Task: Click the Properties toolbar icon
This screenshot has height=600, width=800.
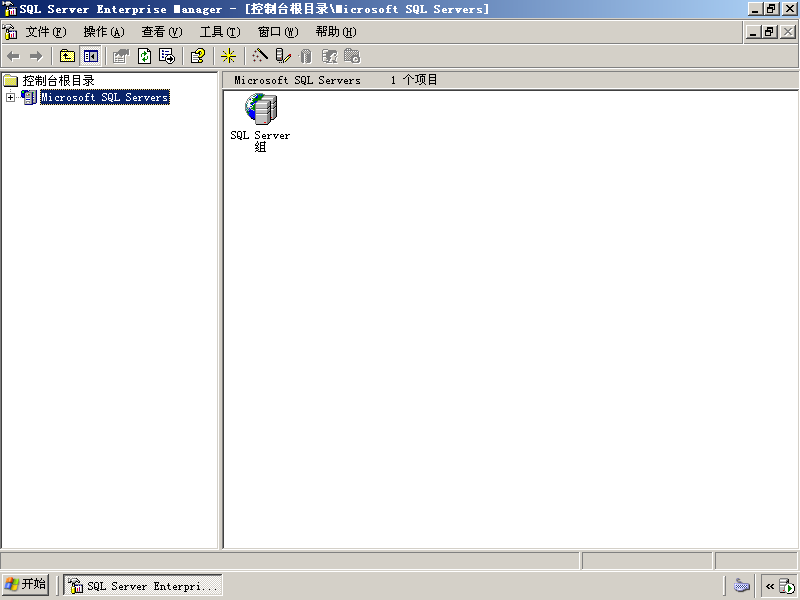Action: [x=121, y=56]
